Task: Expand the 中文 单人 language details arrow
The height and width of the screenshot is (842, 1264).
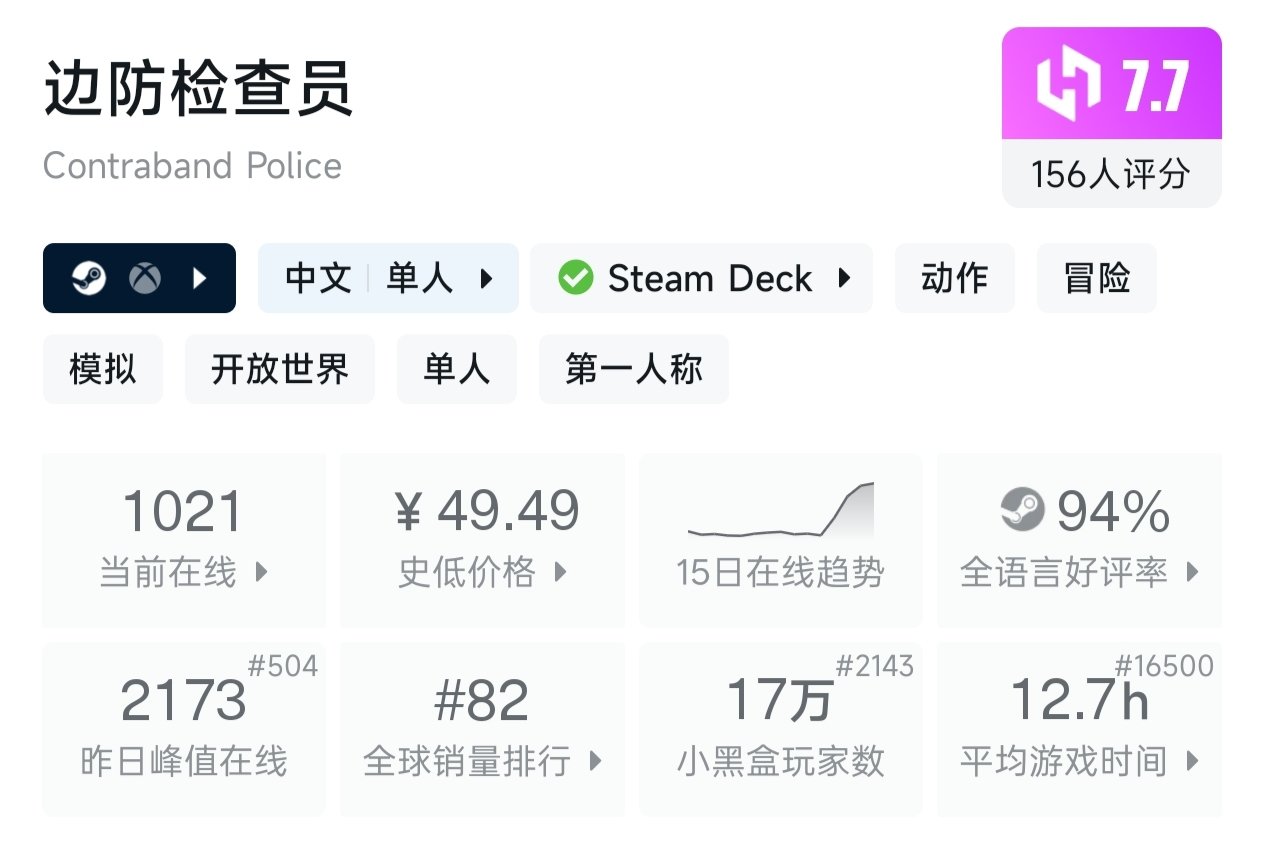Action: tap(487, 278)
